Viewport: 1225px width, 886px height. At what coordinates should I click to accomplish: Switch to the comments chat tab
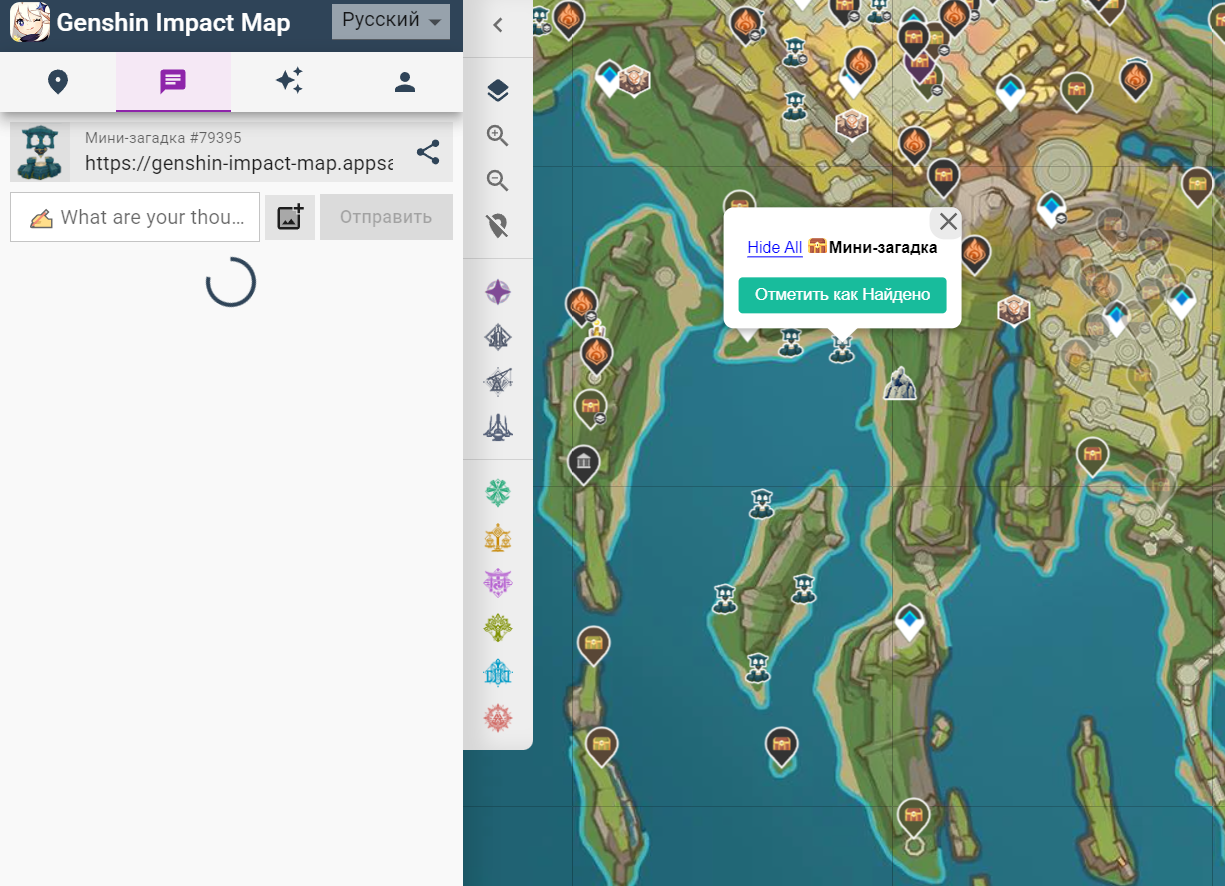173,82
